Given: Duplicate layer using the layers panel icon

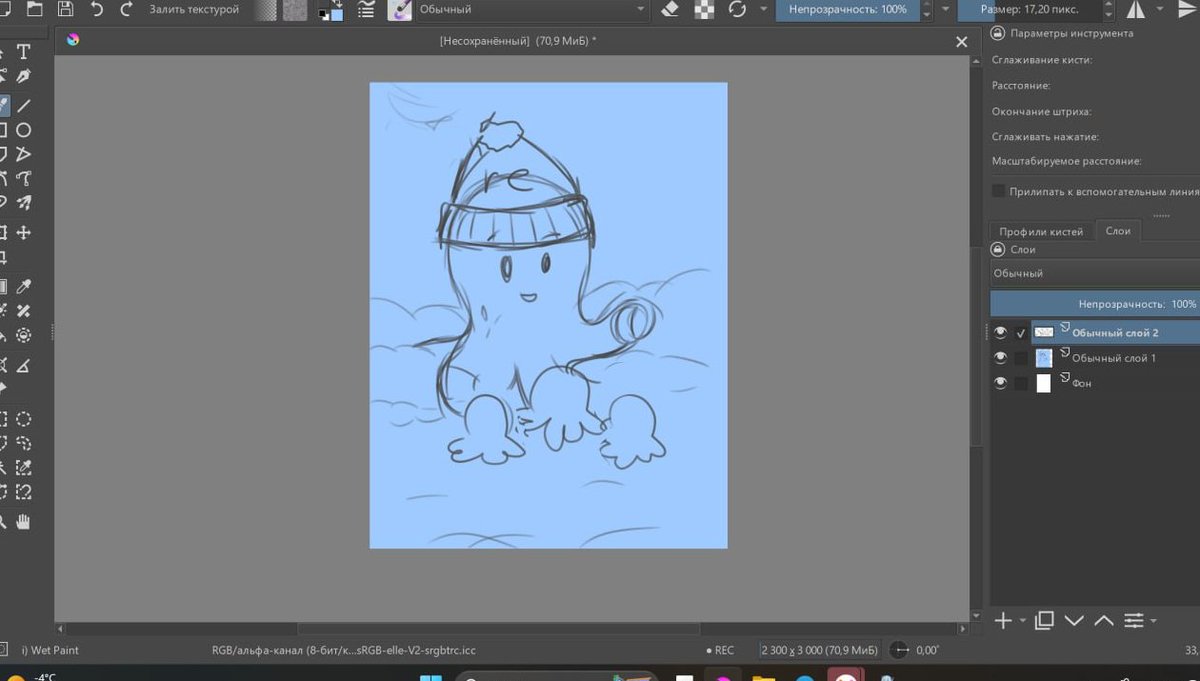Looking at the screenshot, I should pyautogui.click(x=1044, y=621).
